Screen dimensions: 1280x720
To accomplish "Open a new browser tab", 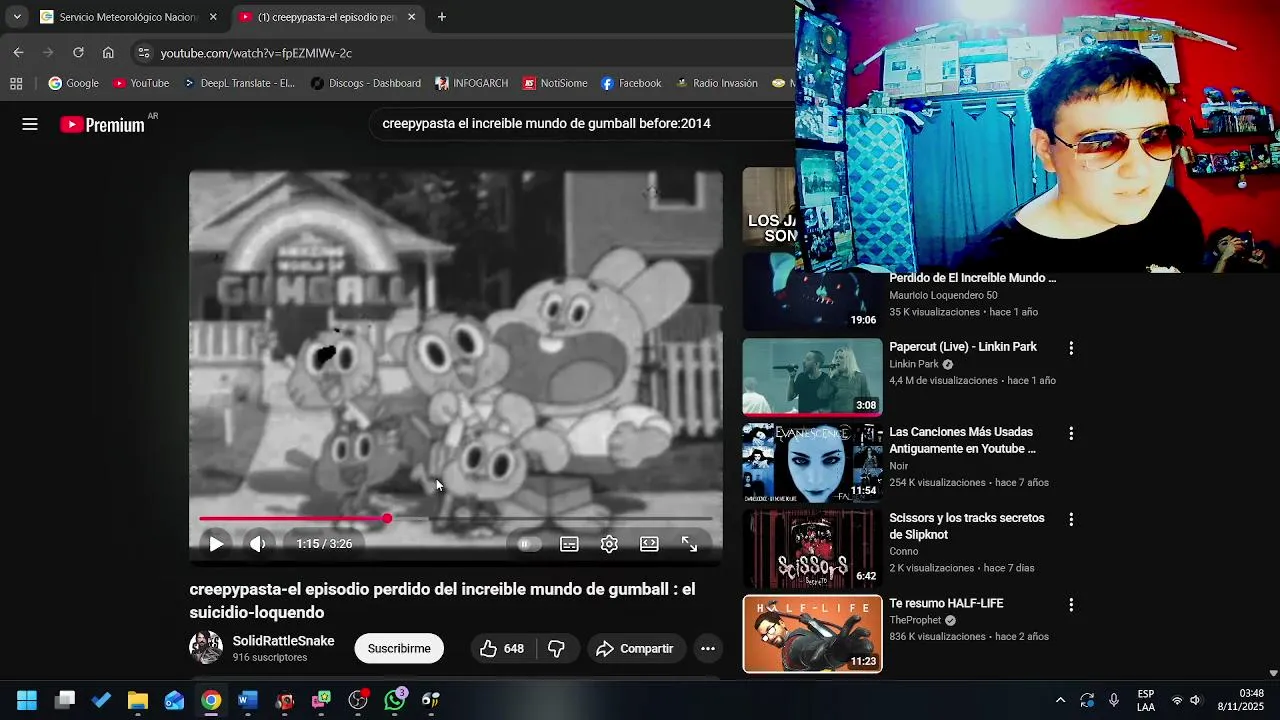I will (442, 17).
